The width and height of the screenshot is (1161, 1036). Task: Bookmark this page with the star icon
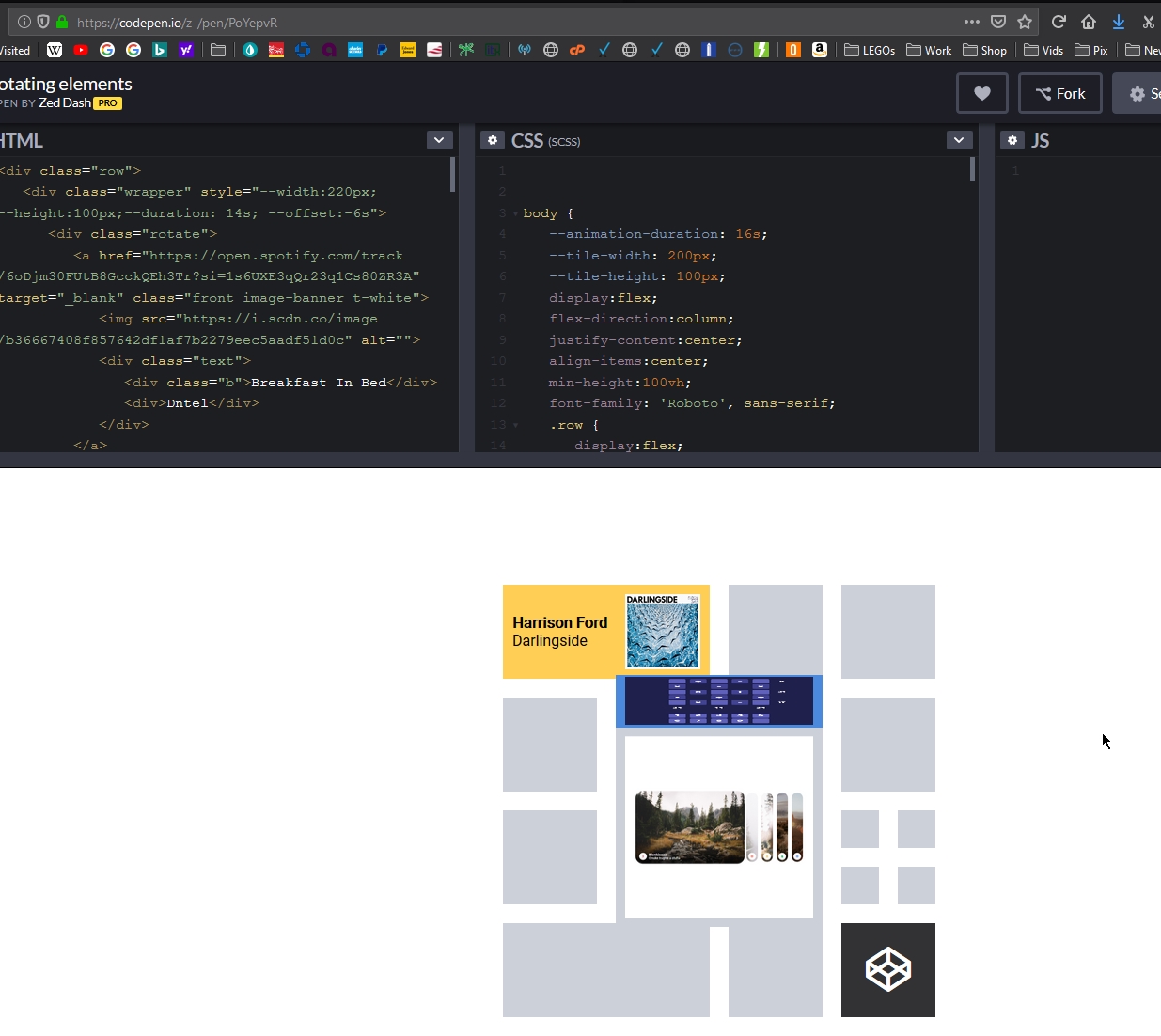coord(1025,22)
